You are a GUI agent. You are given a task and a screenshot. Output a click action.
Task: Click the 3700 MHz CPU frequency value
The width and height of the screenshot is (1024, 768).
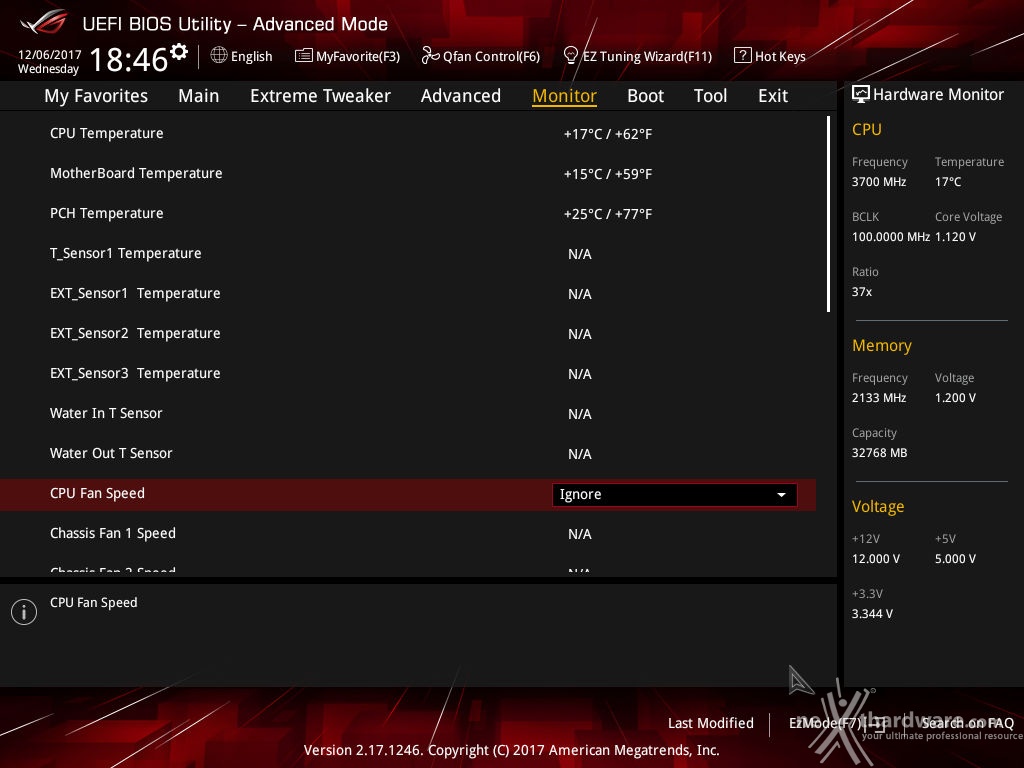point(879,182)
